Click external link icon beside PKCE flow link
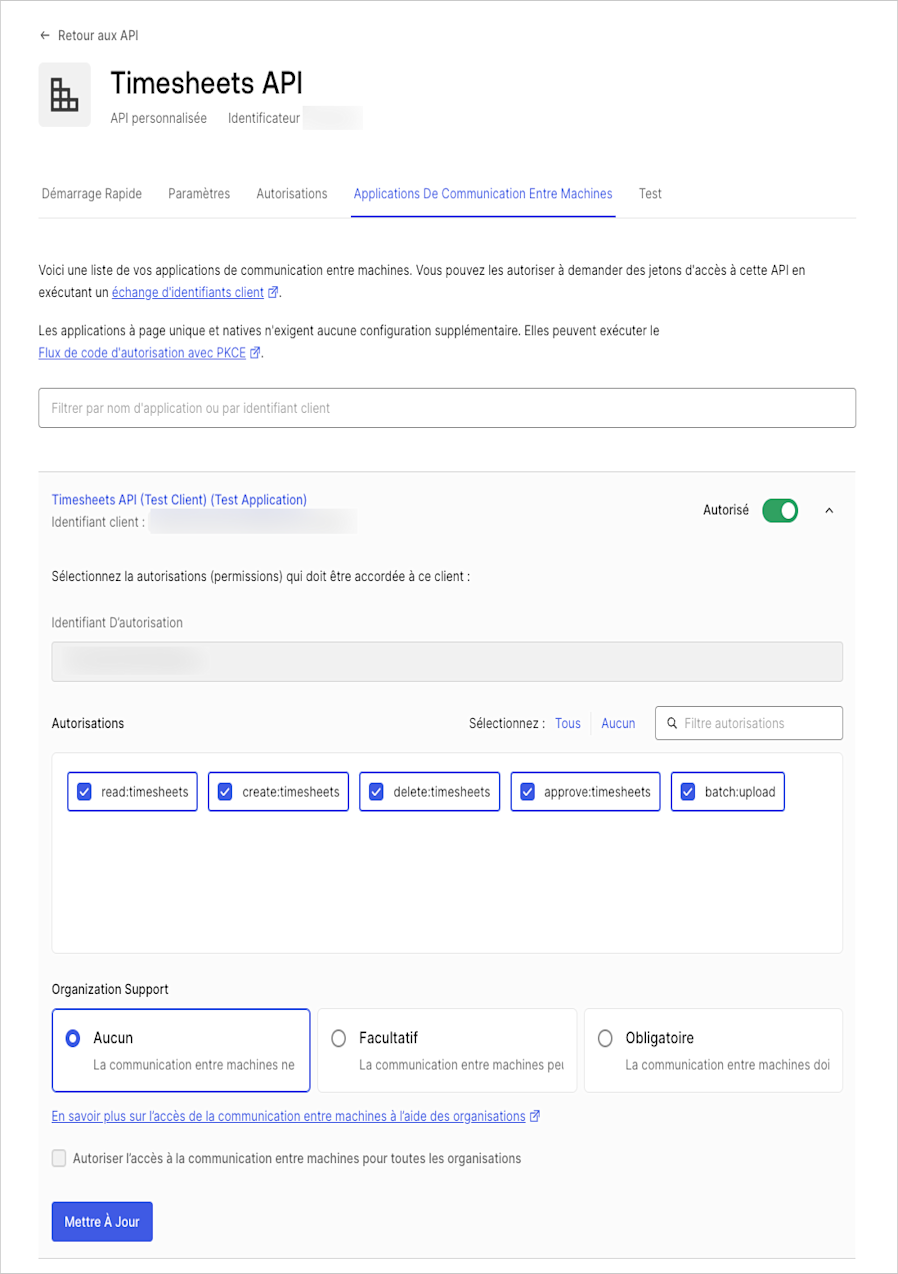Screen dimensions: 898x1274 pyautogui.click(x=255, y=353)
